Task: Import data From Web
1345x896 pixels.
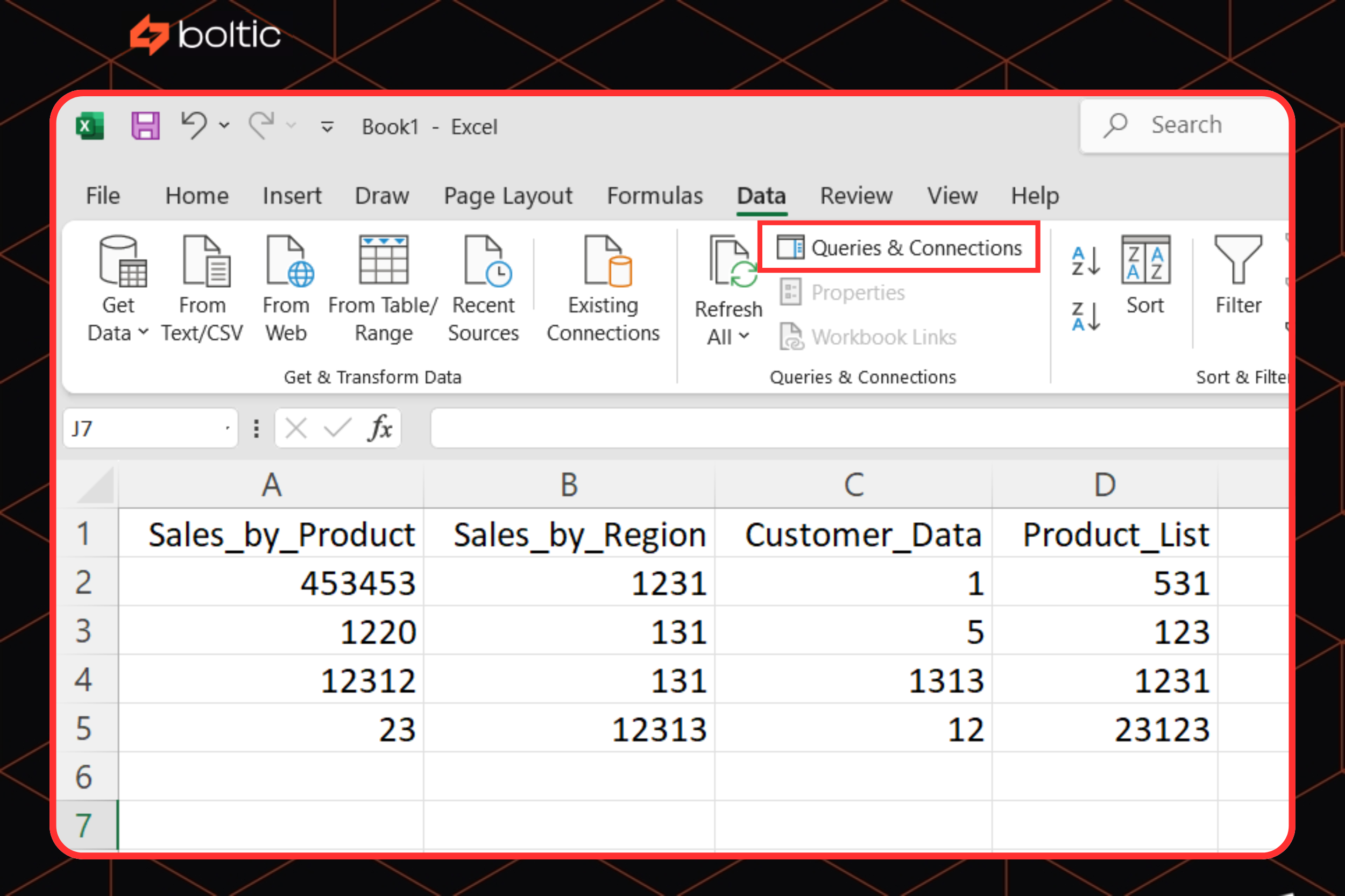Action: click(286, 290)
